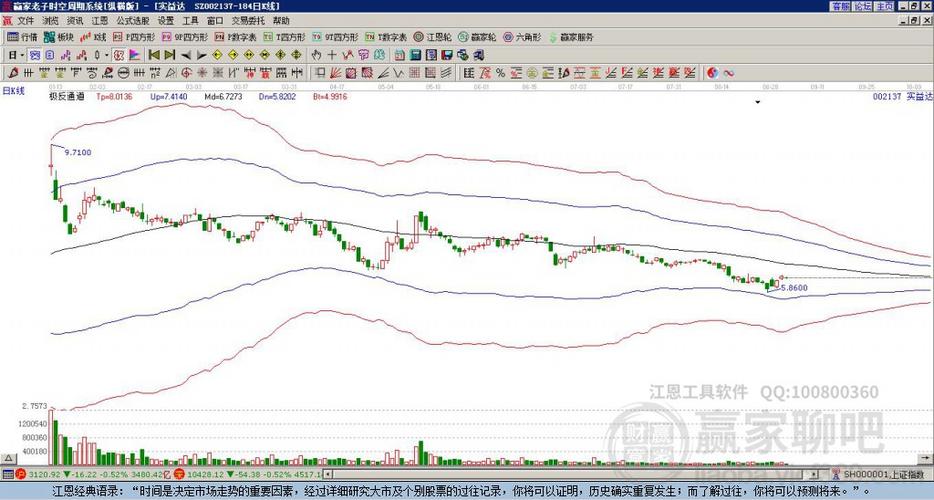Viewport: 934px width, 500px height.
Task: Open the 公式选股 menu
Action: 132,20
